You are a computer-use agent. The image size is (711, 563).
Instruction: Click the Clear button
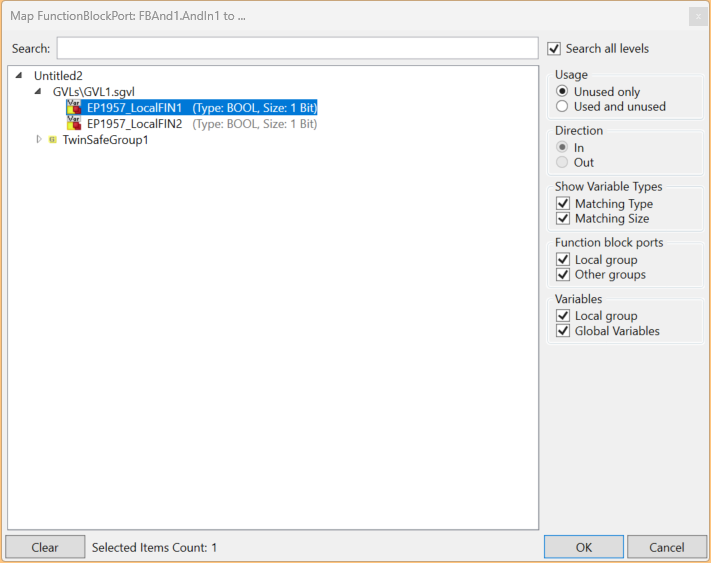pos(45,547)
